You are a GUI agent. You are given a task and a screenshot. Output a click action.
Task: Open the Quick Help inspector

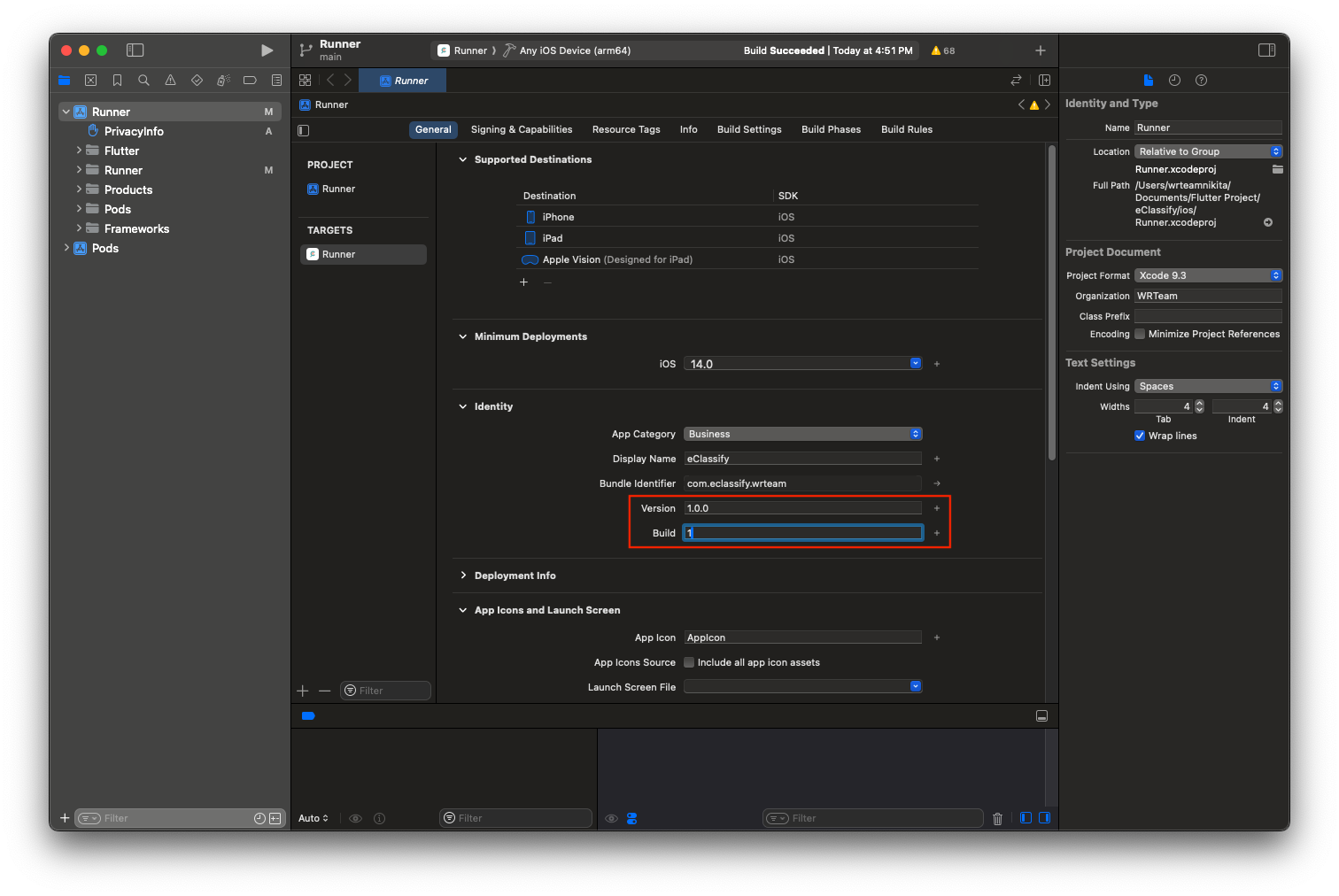coord(1201,81)
